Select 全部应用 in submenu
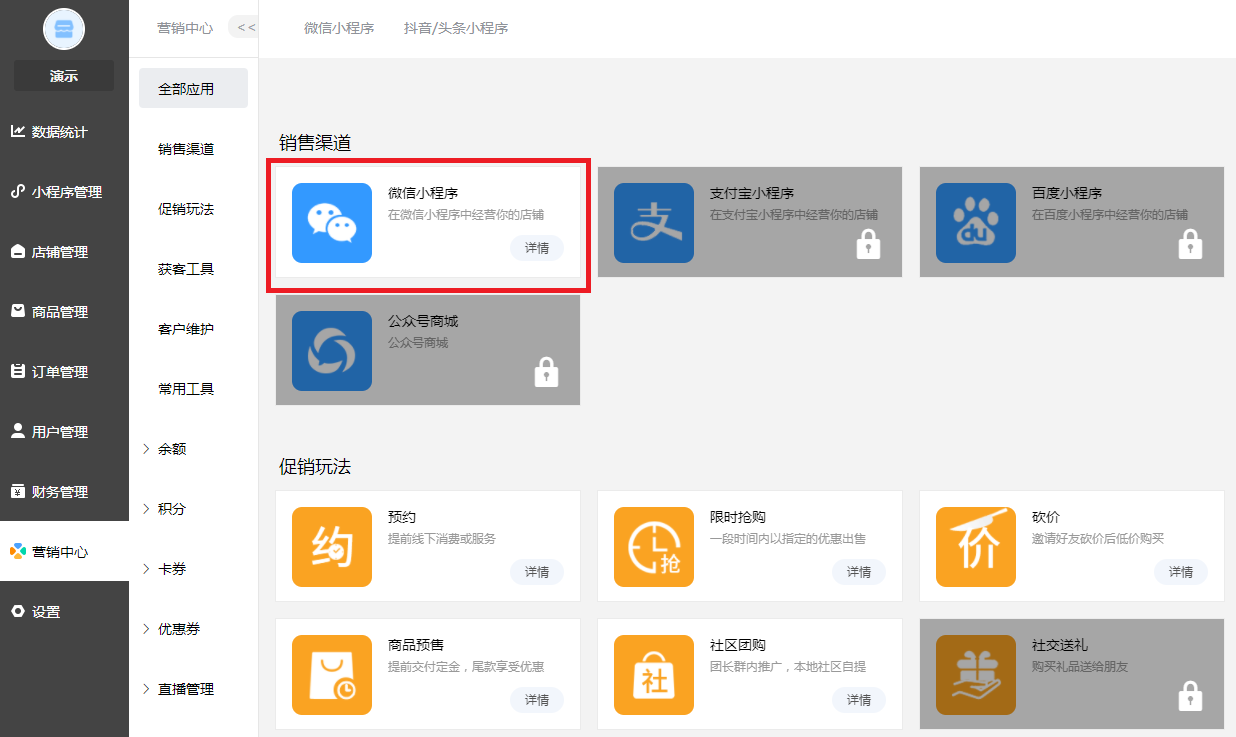The width and height of the screenshot is (1236, 737). 193,88
